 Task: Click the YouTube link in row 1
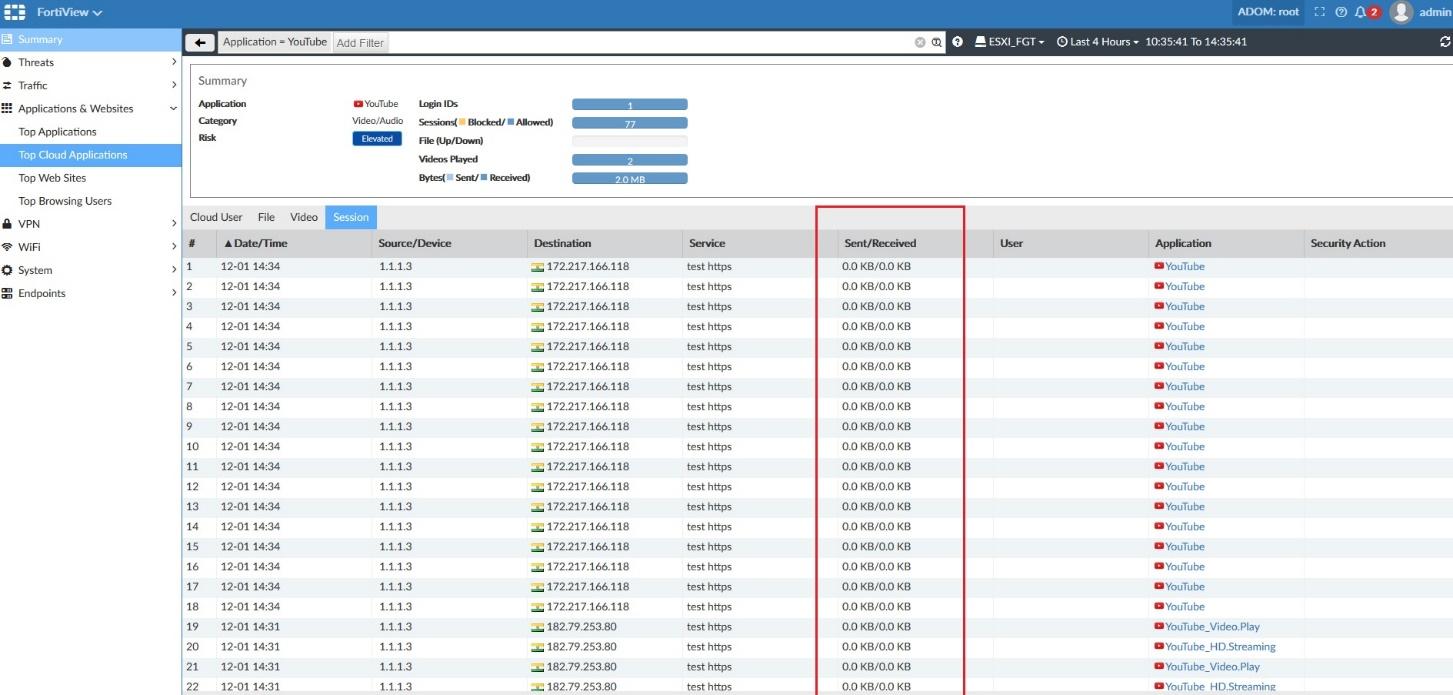[1184, 266]
